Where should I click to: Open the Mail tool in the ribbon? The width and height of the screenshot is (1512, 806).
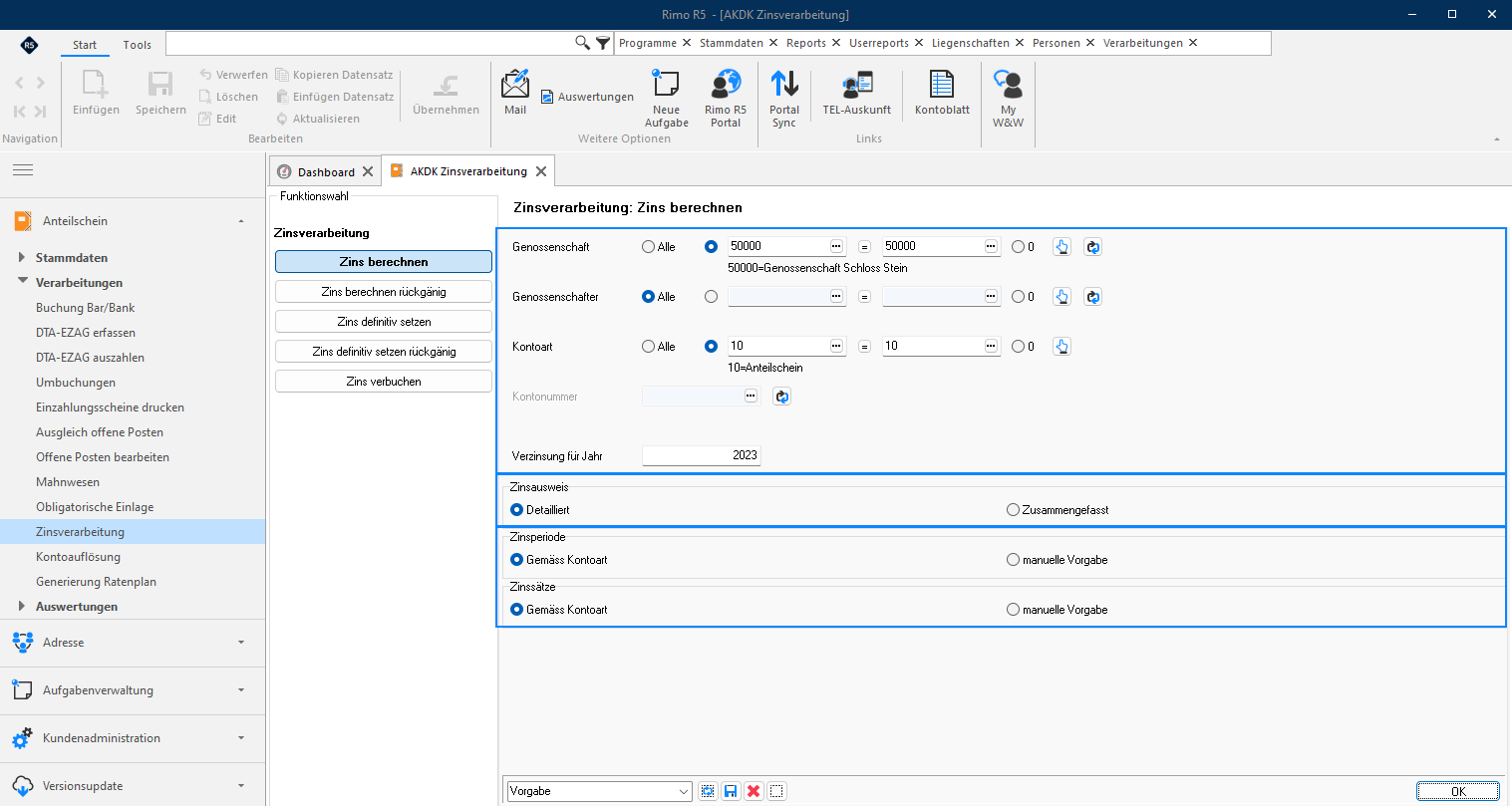pos(515,93)
